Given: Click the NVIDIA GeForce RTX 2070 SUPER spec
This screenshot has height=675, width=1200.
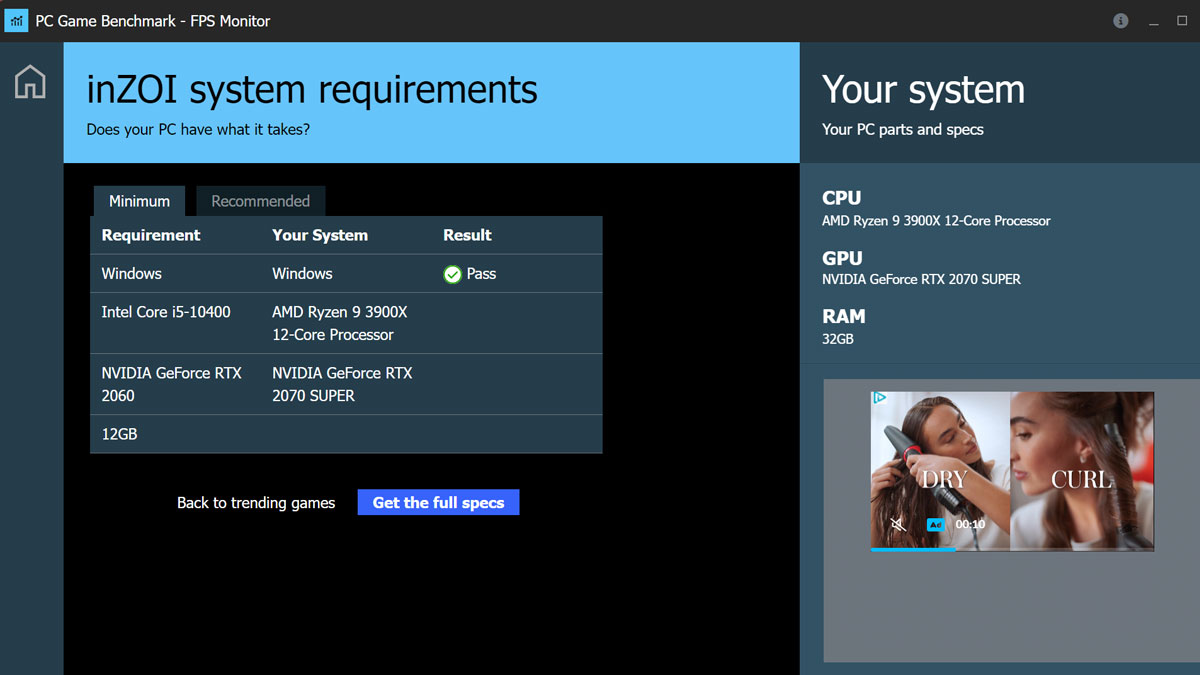Looking at the screenshot, I should coord(920,280).
